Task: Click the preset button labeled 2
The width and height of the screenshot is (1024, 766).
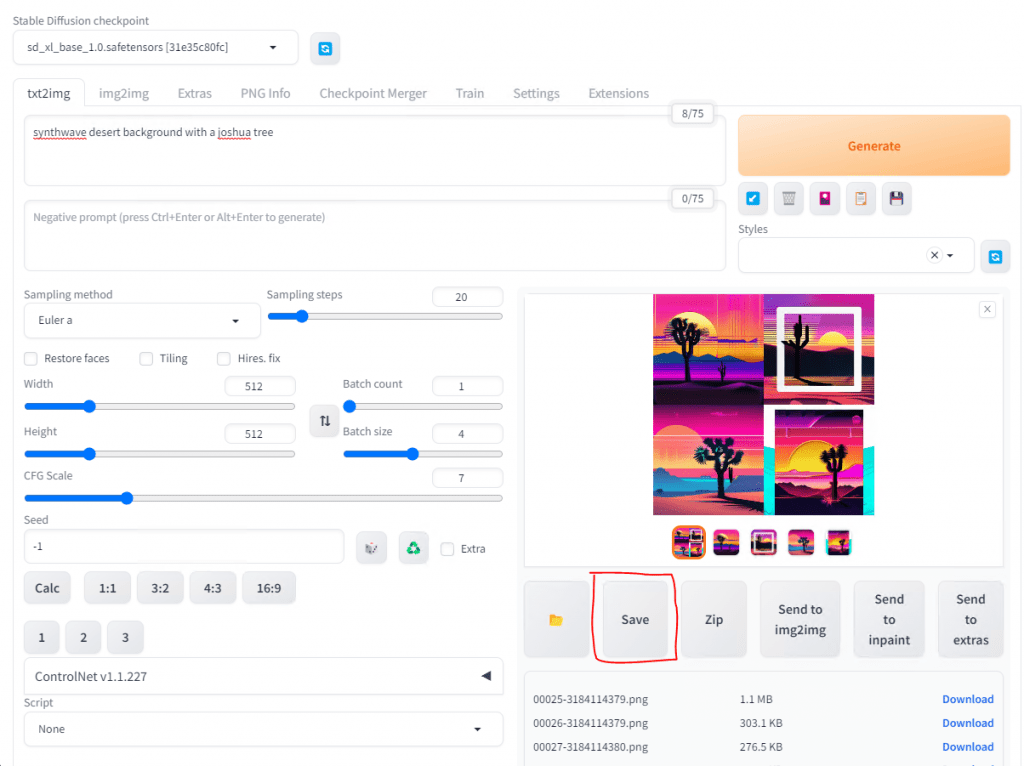Action: click(x=83, y=637)
